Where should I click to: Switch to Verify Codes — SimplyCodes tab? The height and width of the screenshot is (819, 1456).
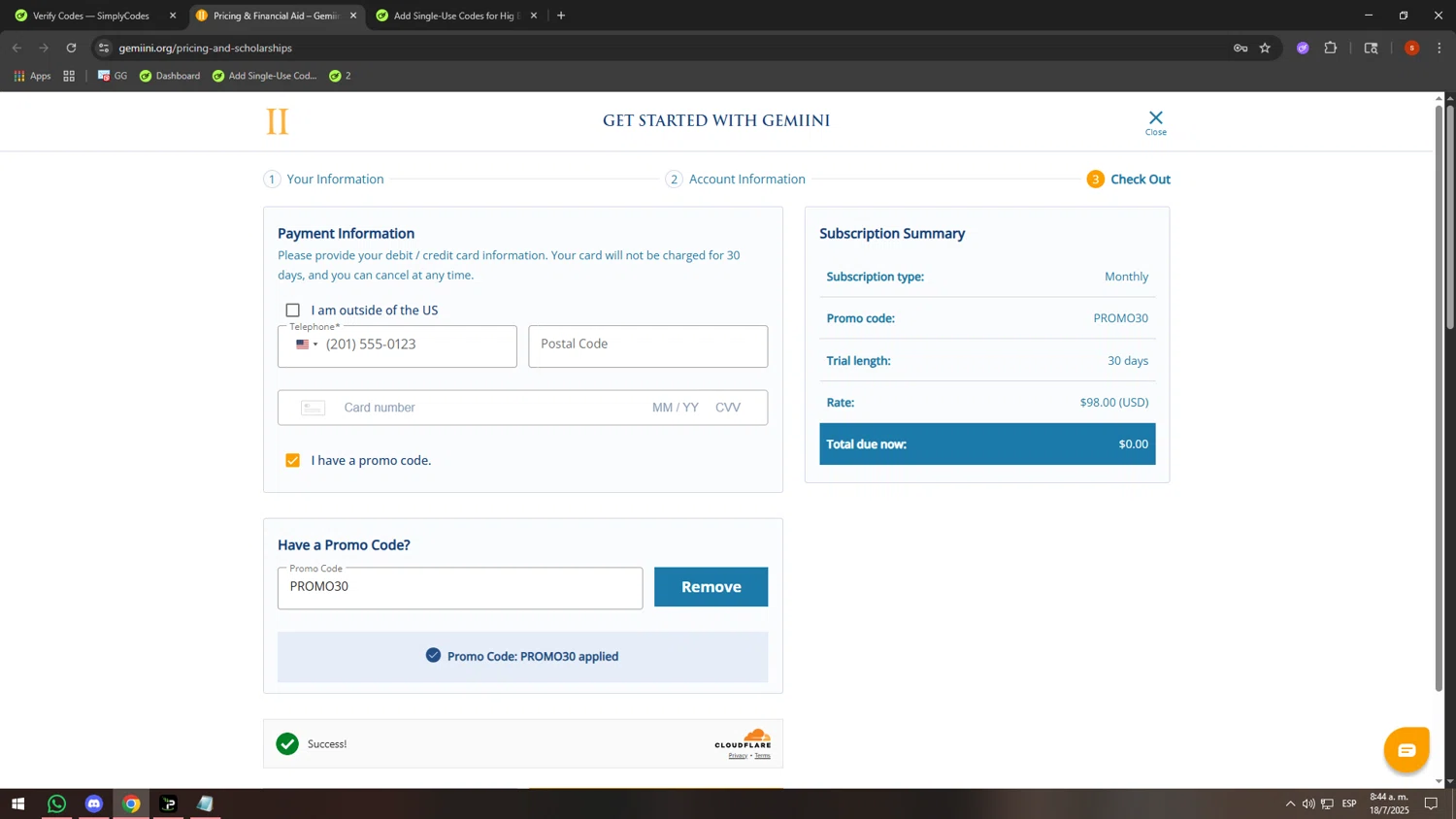(x=91, y=16)
